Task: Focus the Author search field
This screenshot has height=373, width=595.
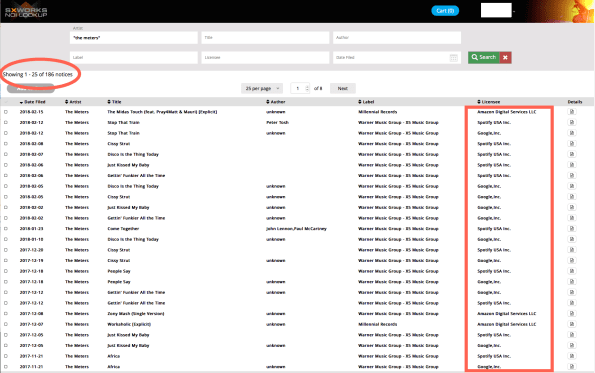Action: click(x=397, y=38)
